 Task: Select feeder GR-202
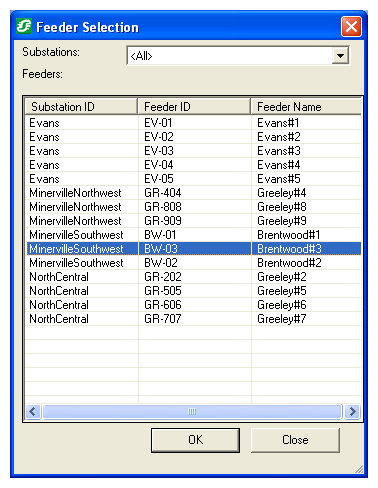pos(163,277)
